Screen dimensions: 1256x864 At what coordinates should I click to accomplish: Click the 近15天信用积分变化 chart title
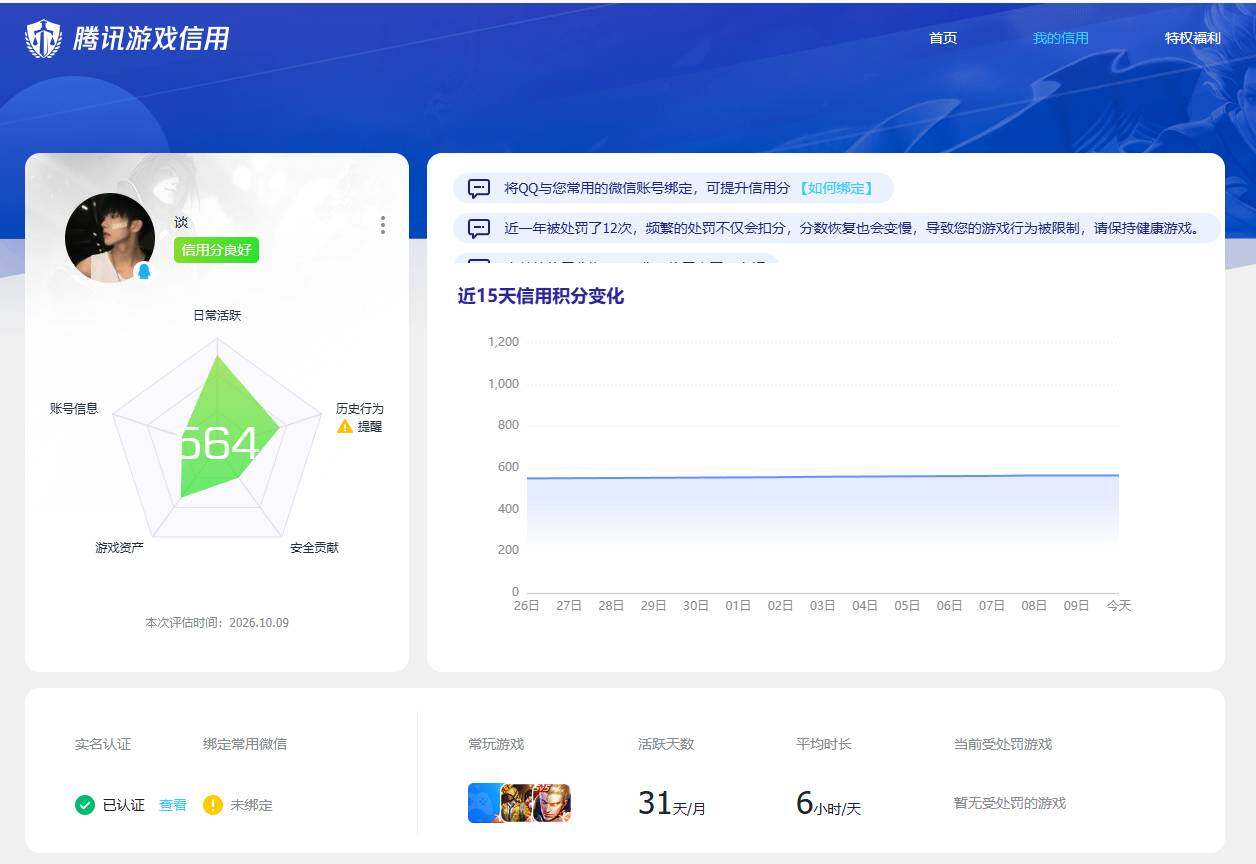541,296
